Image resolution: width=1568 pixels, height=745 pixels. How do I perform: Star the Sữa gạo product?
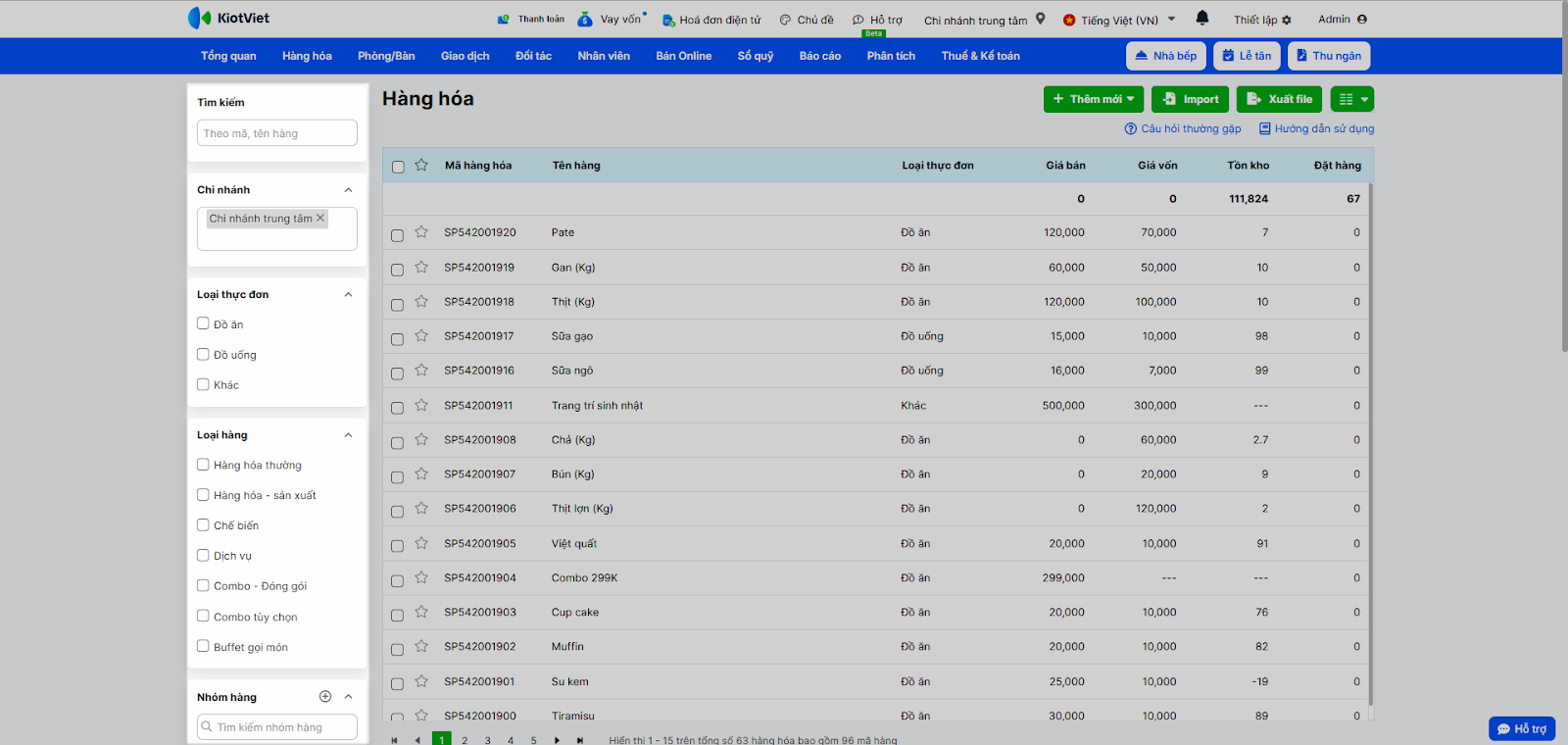pyautogui.click(x=421, y=335)
